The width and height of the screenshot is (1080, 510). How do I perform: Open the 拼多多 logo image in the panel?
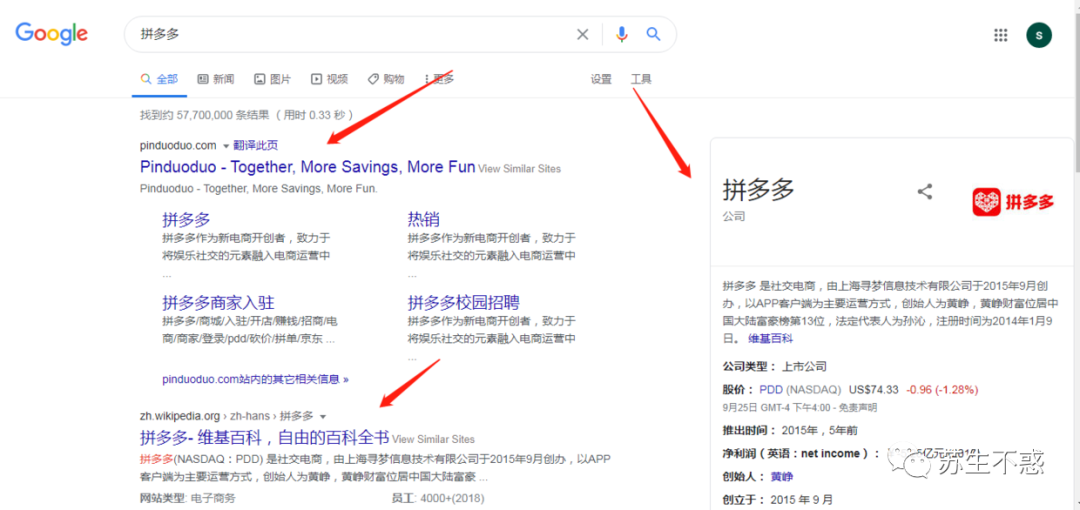(x=1013, y=202)
